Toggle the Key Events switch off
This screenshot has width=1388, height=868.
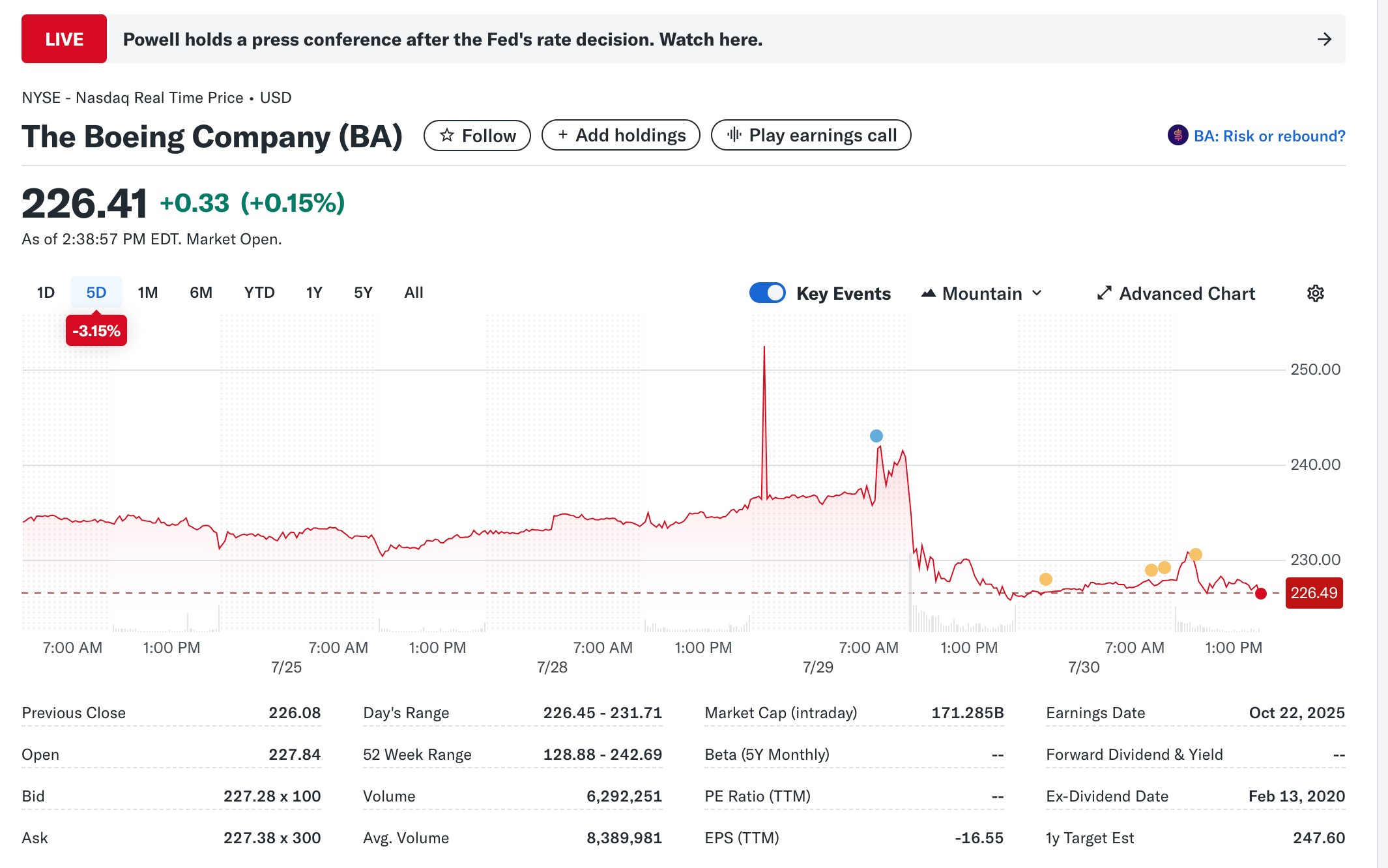pyautogui.click(x=768, y=293)
